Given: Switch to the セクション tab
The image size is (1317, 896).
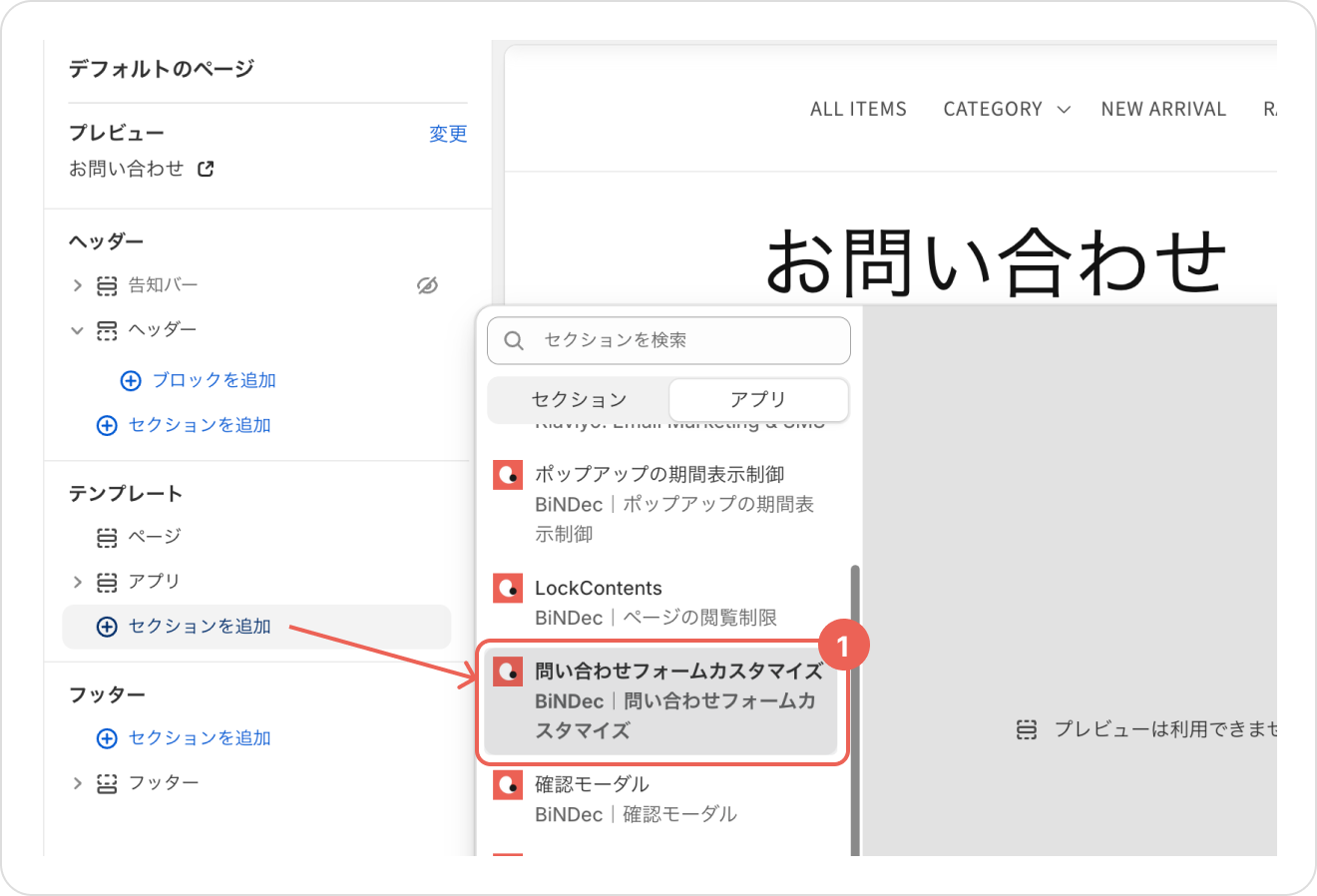Looking at the screenshot, I should pyautogui.click(x=579, y=400).
